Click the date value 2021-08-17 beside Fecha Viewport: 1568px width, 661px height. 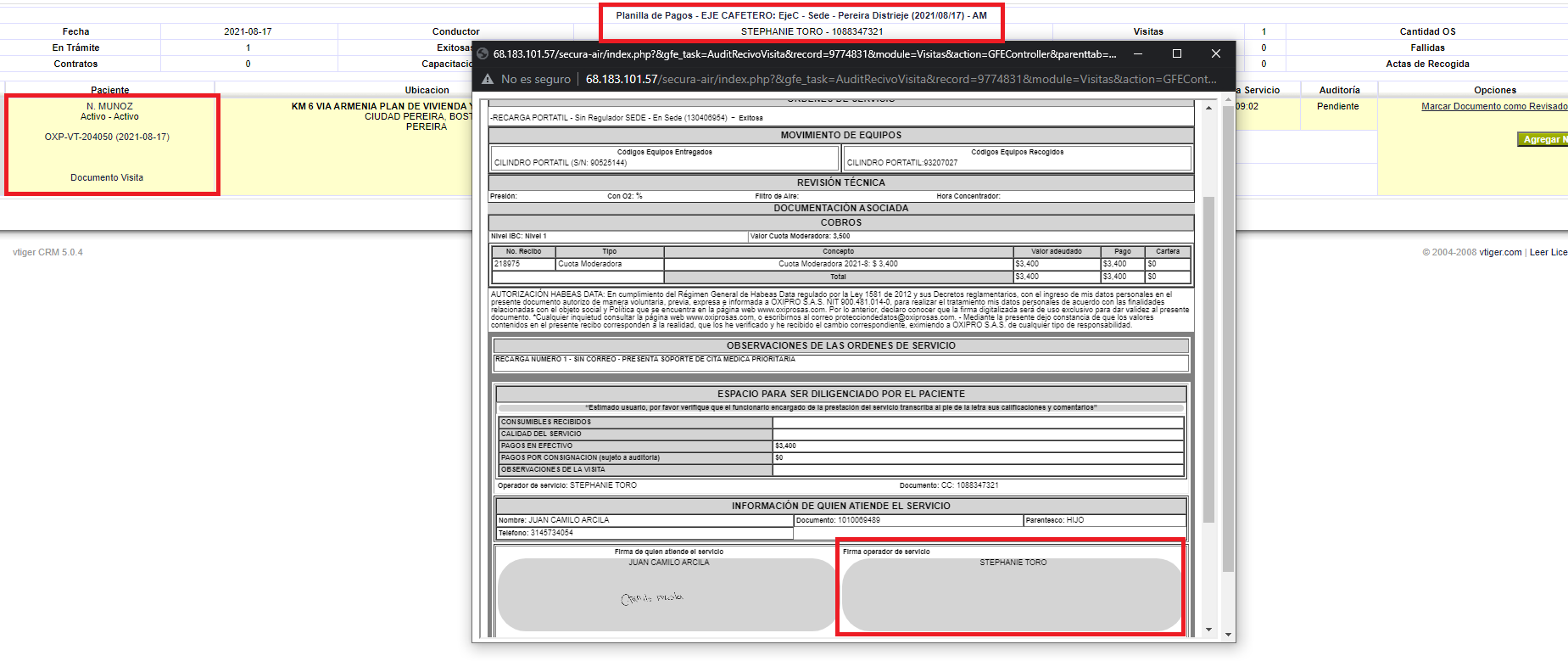coord(248,31)
